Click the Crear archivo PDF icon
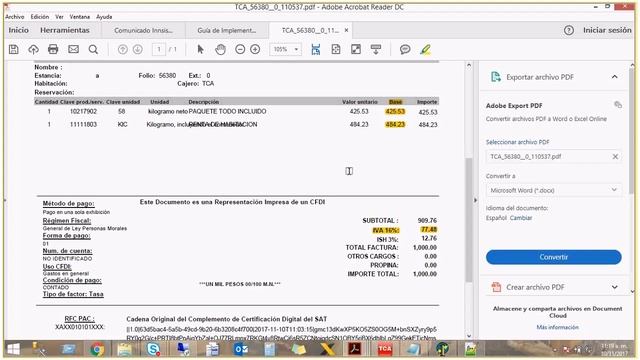This screenshot has width=640, height=360. pos(496,287)
